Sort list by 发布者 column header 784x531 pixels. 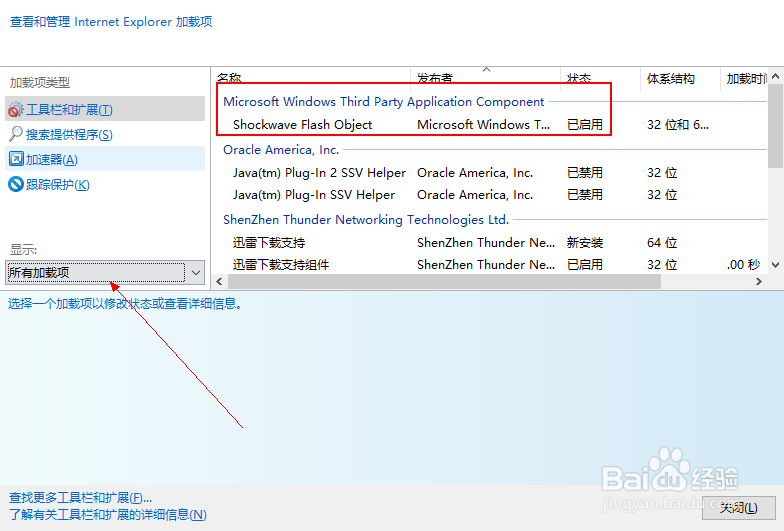[486, 78]
